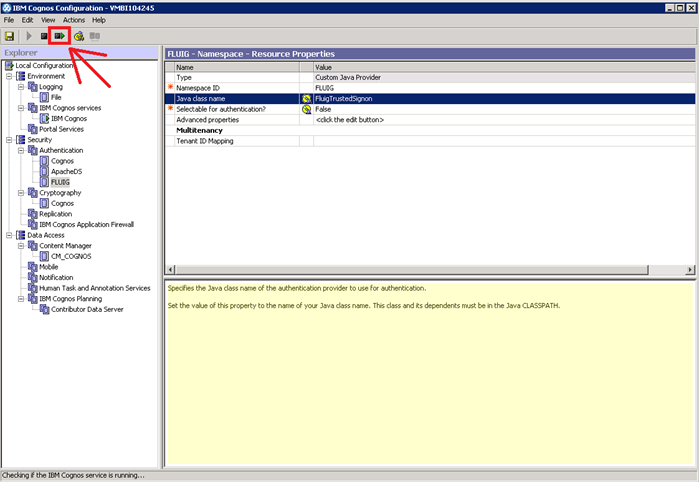Collapse the Content Manager tree node
The height and width of the screenshot is (482, 699).
21,246
